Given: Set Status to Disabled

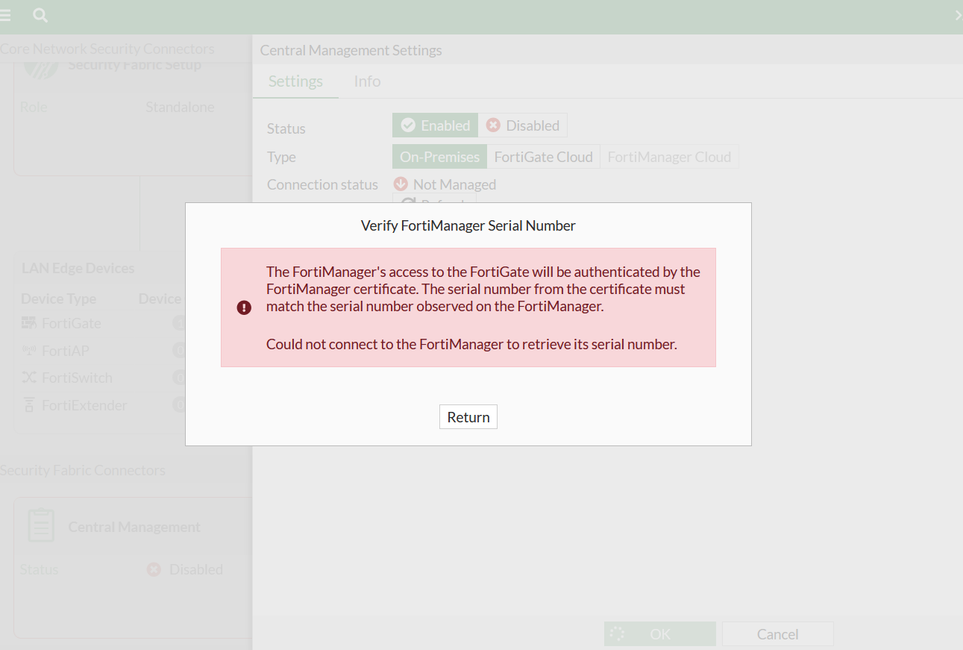Looking at the screenshot, I should point(523,125).
